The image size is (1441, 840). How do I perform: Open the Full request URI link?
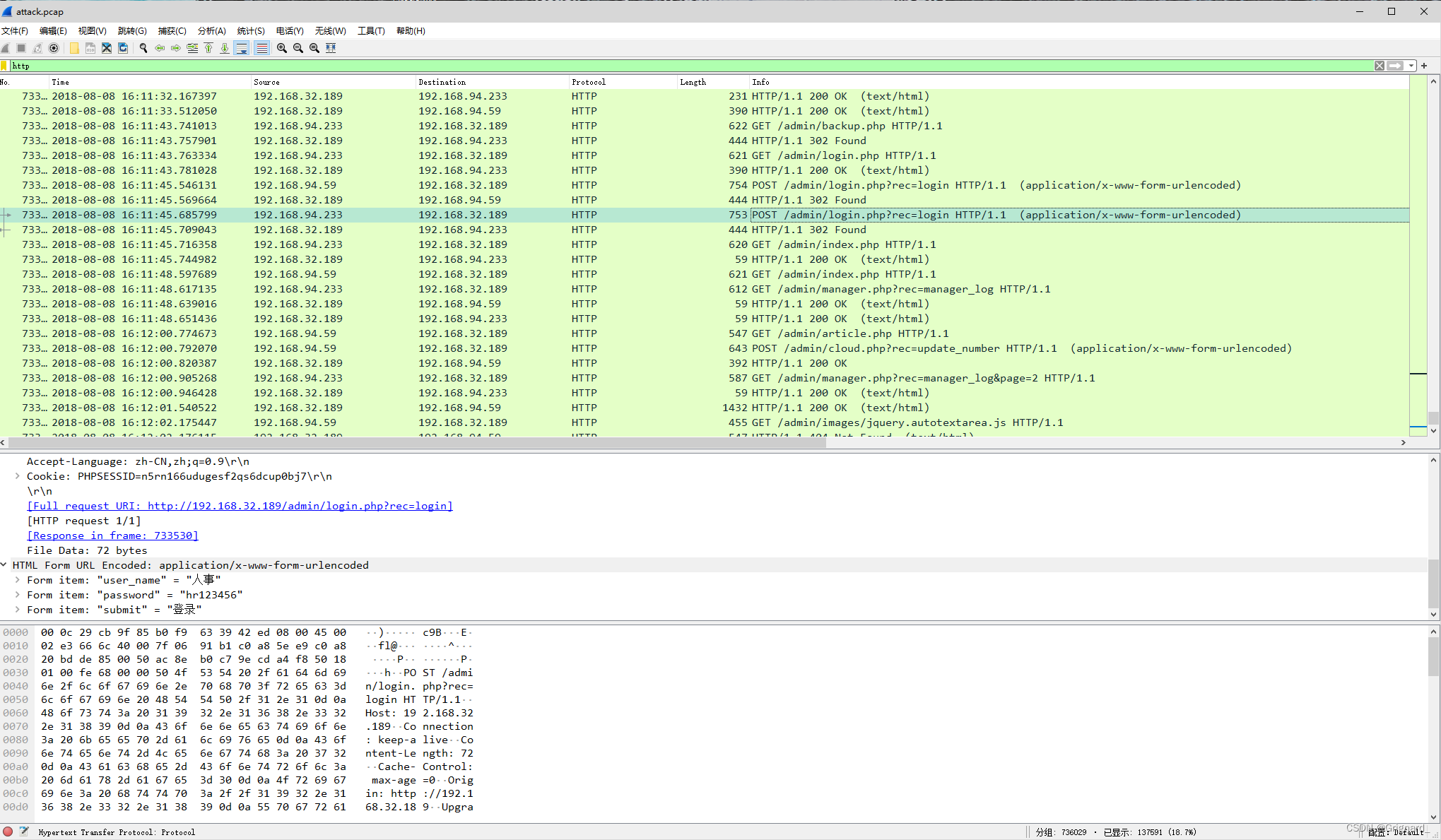click(240, 506)
